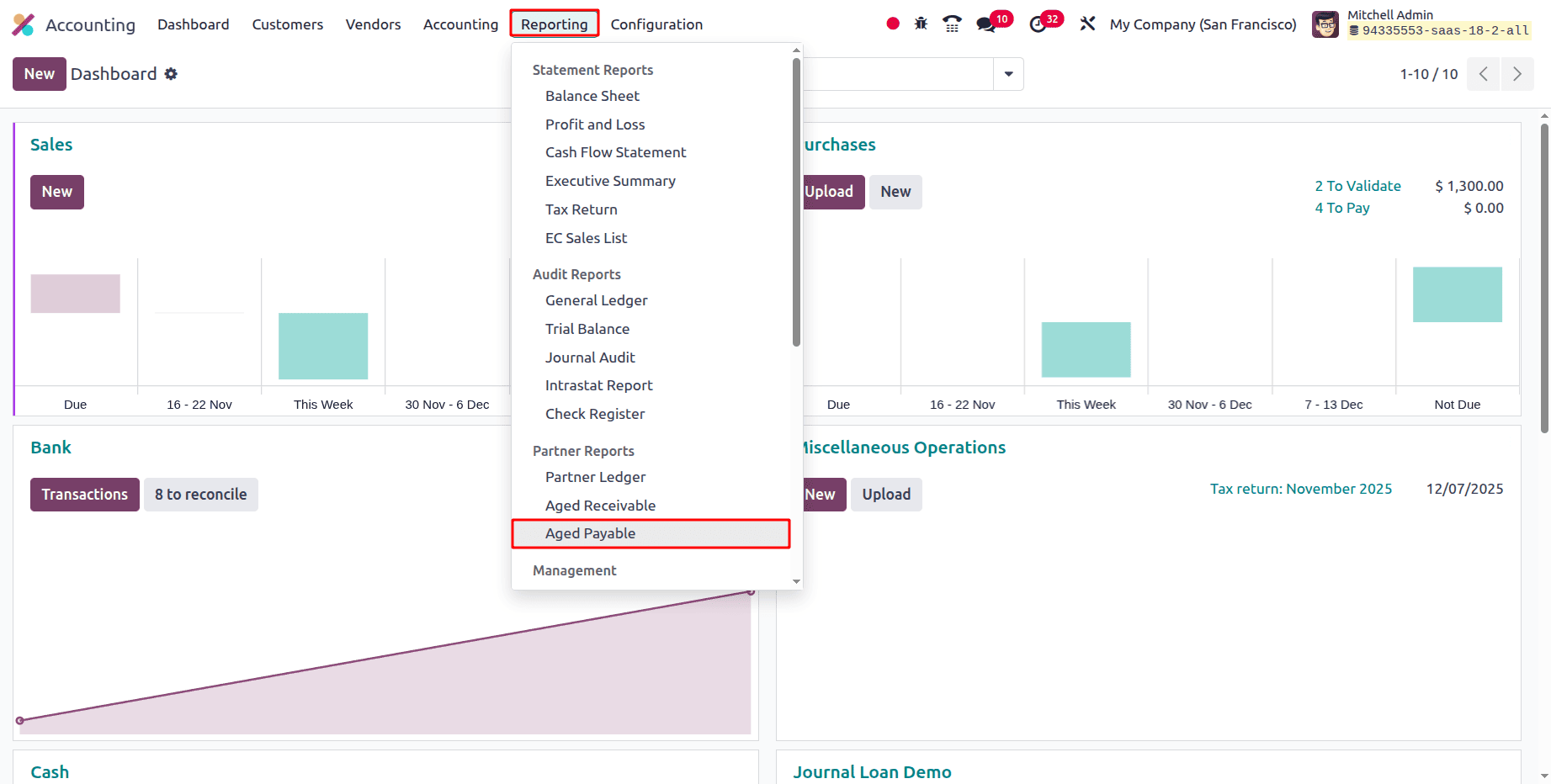Click the wrench tools icon
The height and width of the screenshot is (784, 1551).
pyautogui.click(x=1087, y=24)
